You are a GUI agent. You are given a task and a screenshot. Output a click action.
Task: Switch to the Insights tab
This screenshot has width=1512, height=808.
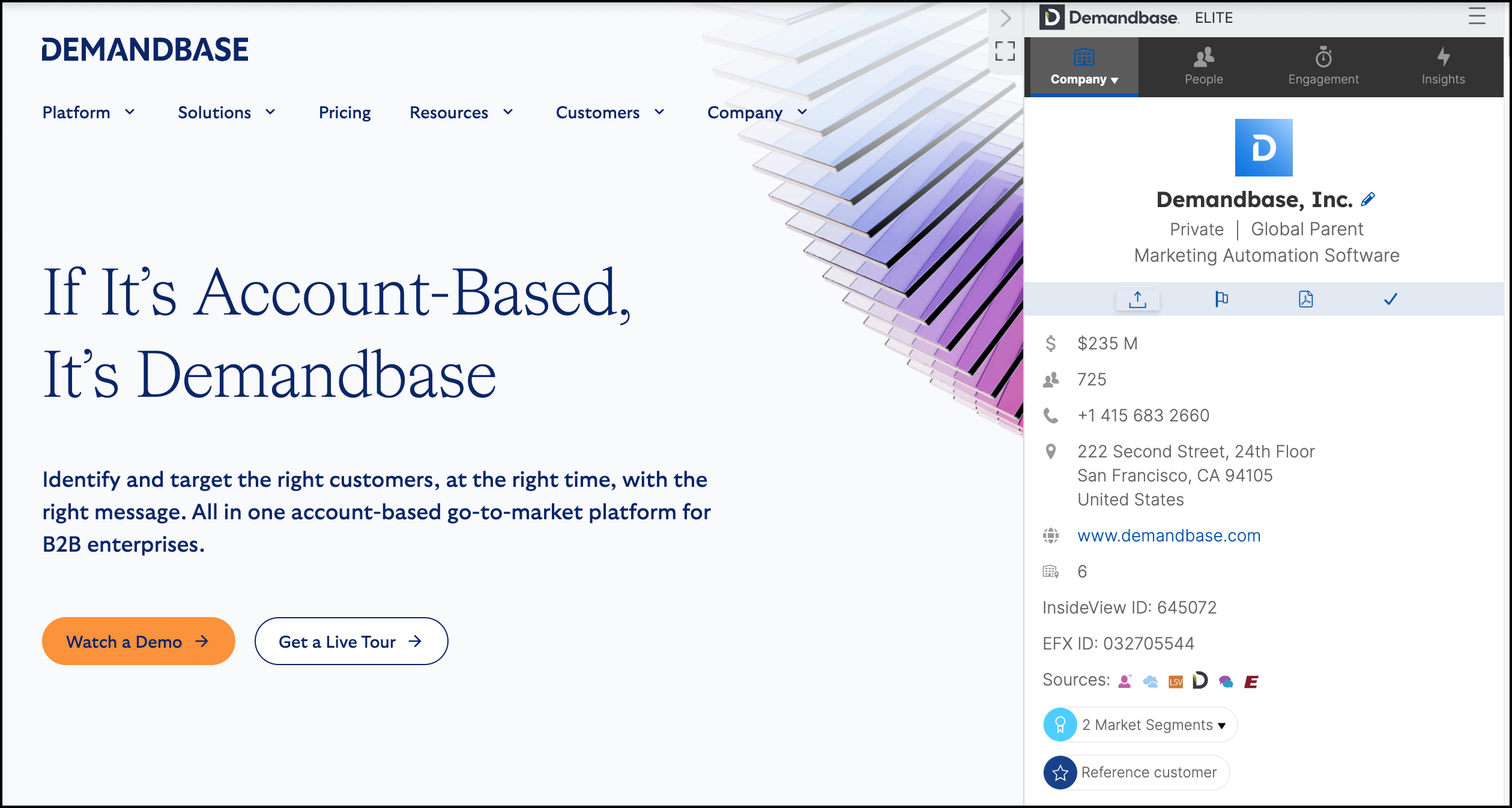point(1443,67)
